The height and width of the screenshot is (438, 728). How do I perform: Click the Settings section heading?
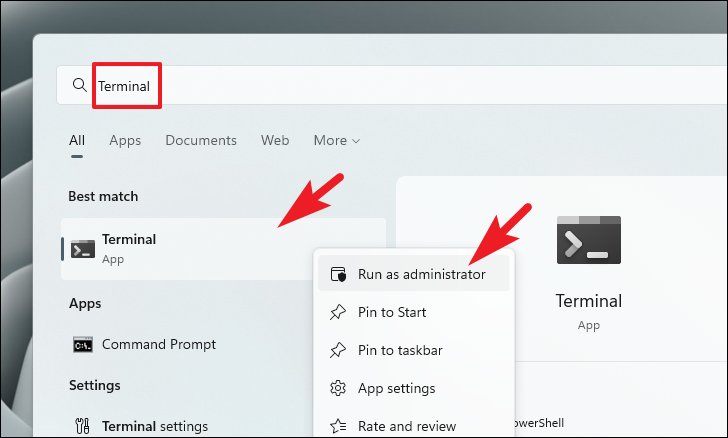coord(95,386)
